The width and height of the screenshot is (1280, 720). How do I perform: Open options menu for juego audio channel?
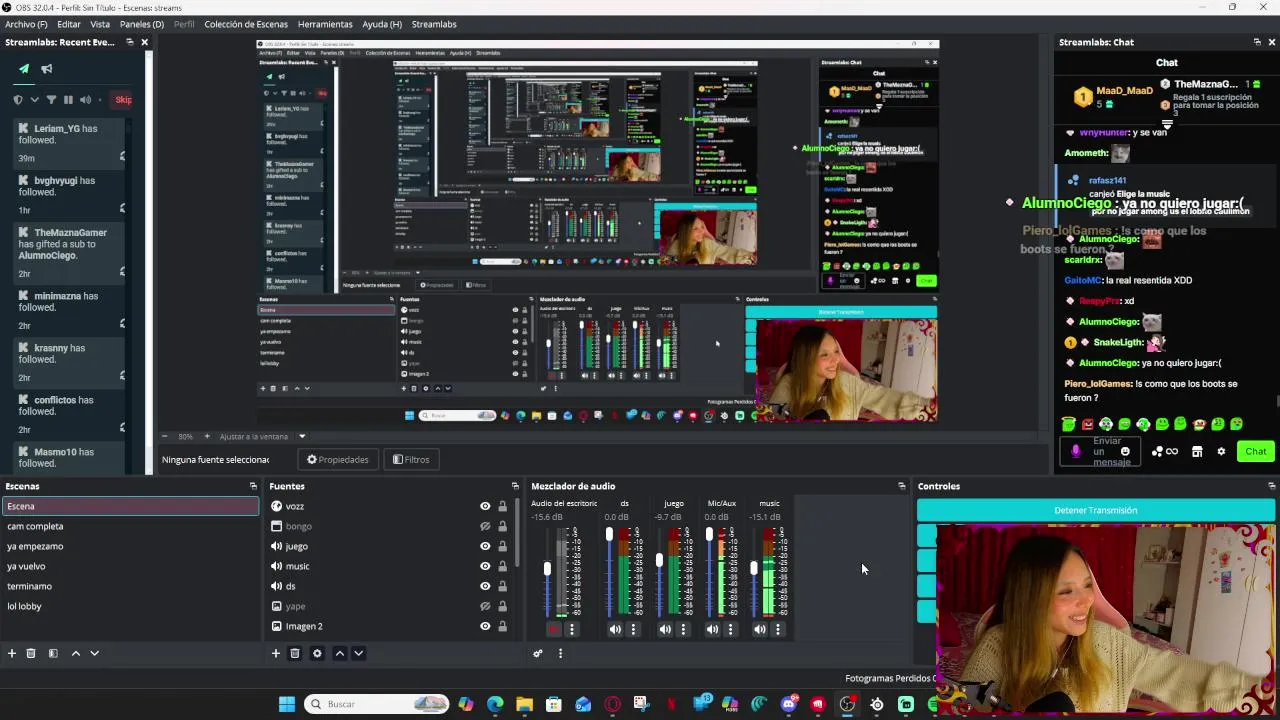[683, 629]
